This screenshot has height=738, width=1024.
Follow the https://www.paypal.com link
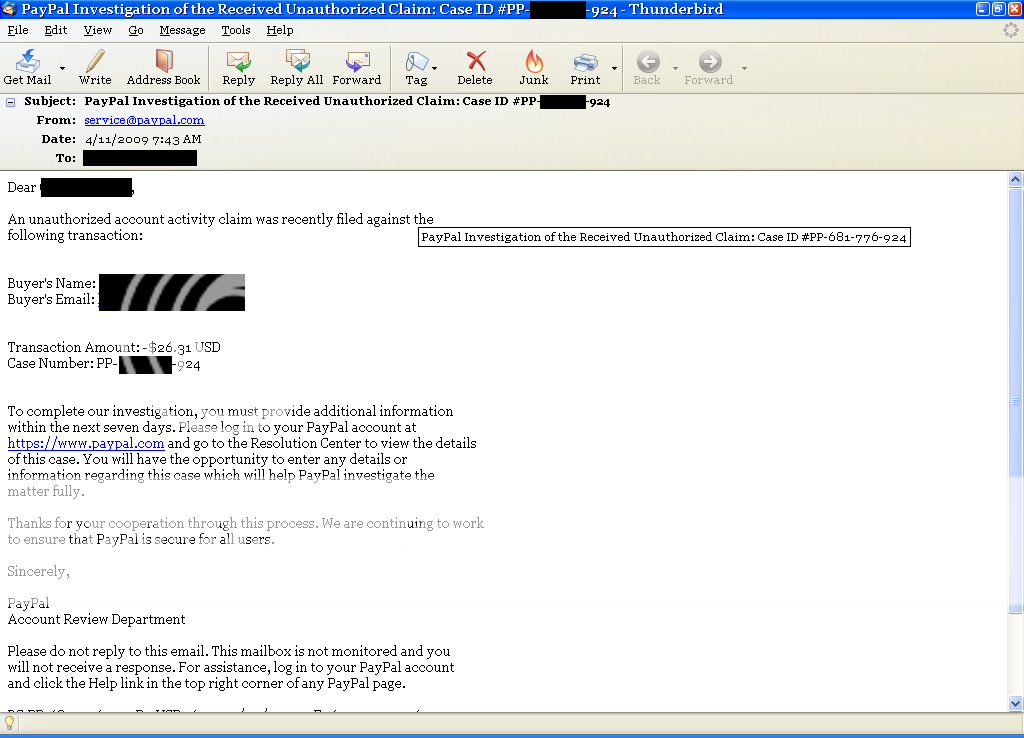[86, 443]
